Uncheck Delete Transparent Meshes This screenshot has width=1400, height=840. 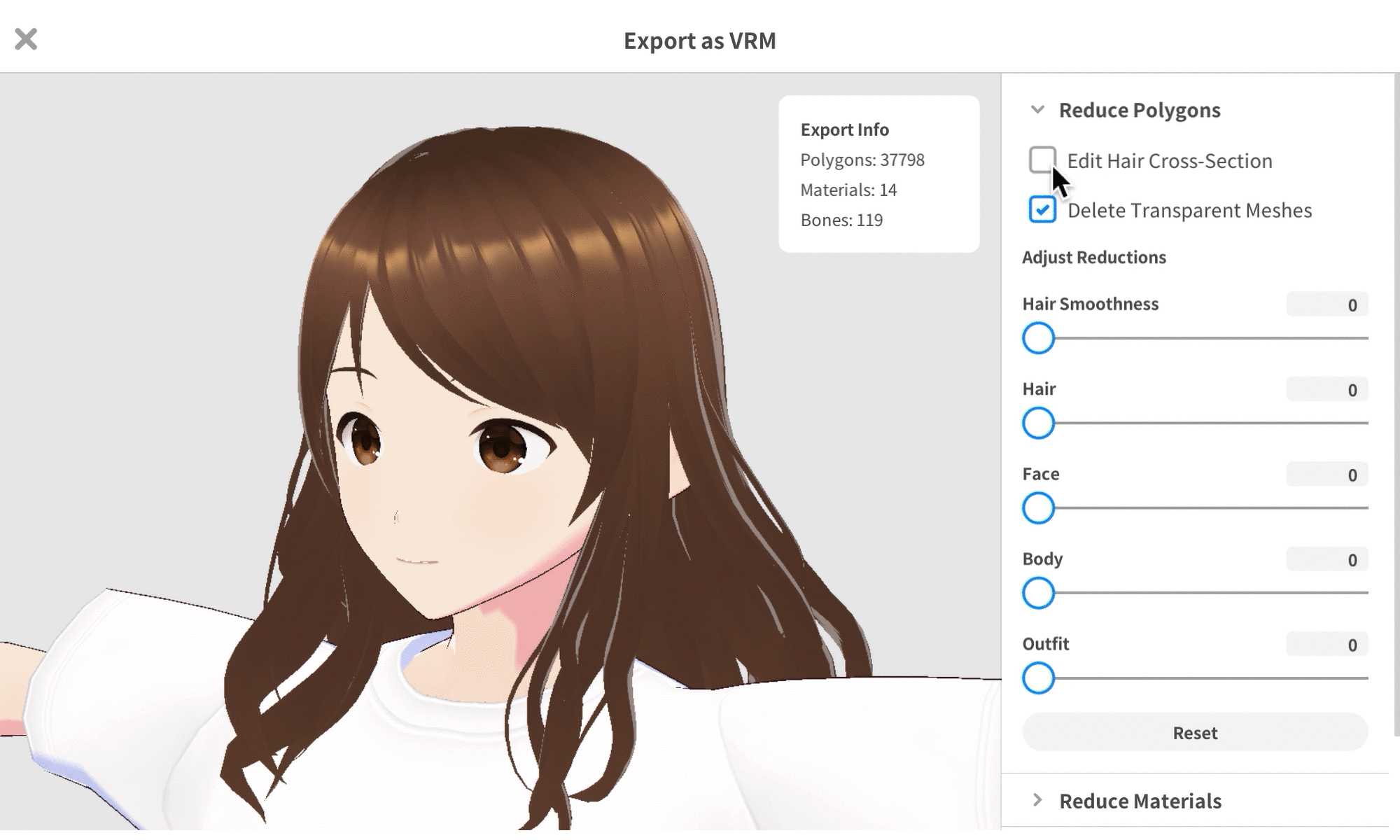click(x=1042, y=209)
